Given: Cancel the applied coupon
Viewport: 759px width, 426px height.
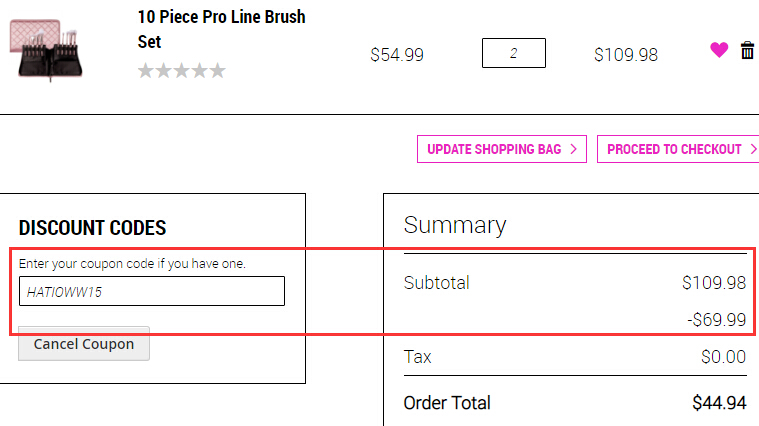Looking at the screenshot, I should (x=84, y=344).
